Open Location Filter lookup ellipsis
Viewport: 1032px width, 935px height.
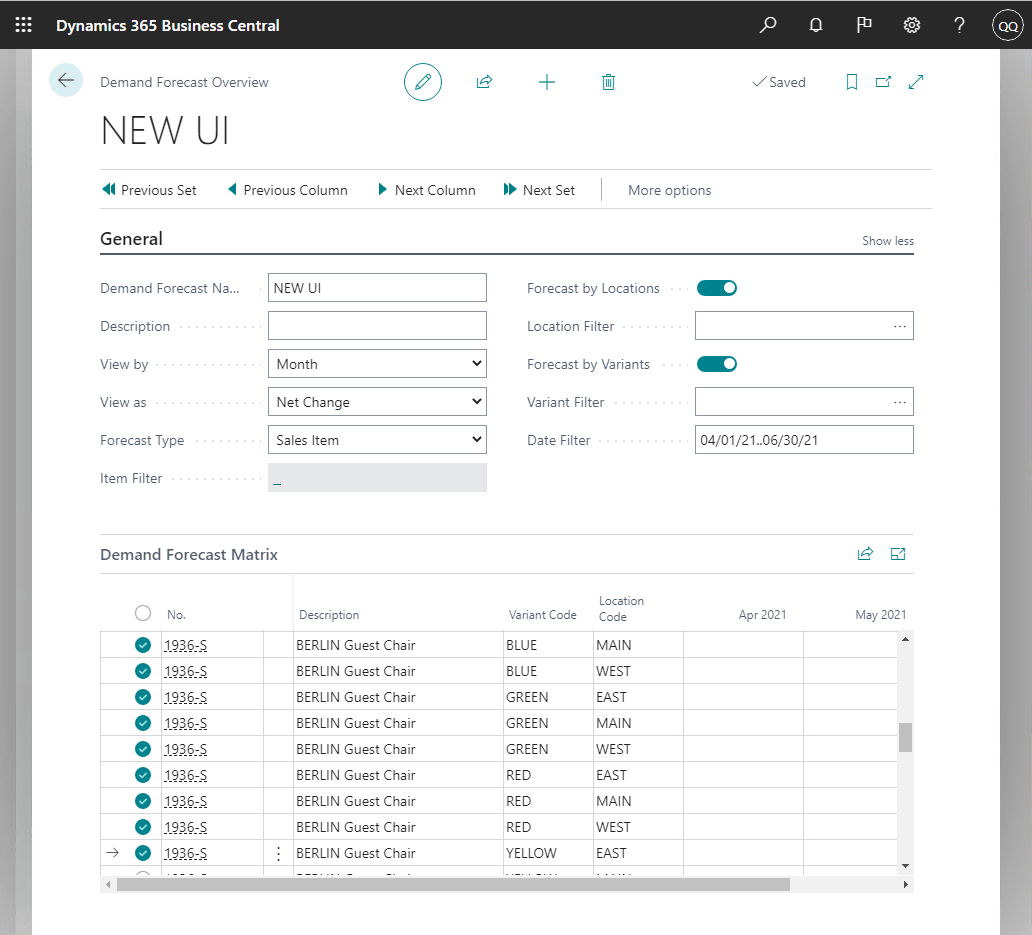(x=900, y=326)
